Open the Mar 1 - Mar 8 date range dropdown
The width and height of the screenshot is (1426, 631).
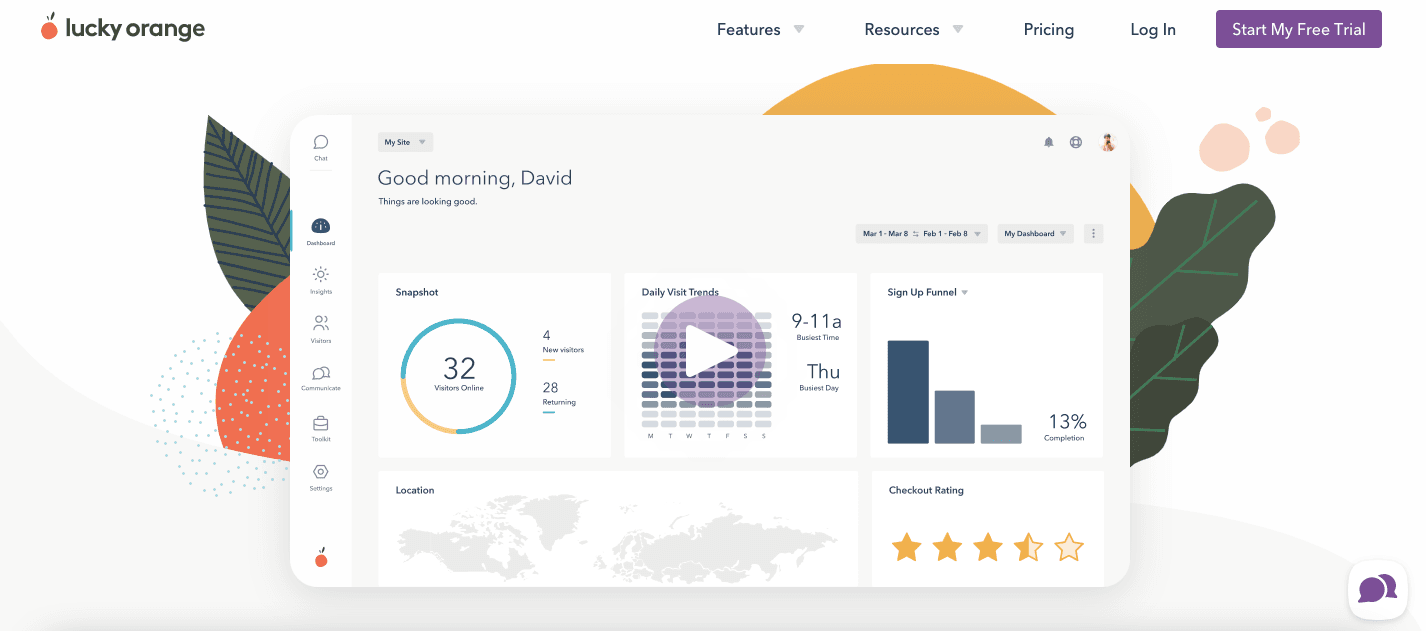[x=922, y=233]
